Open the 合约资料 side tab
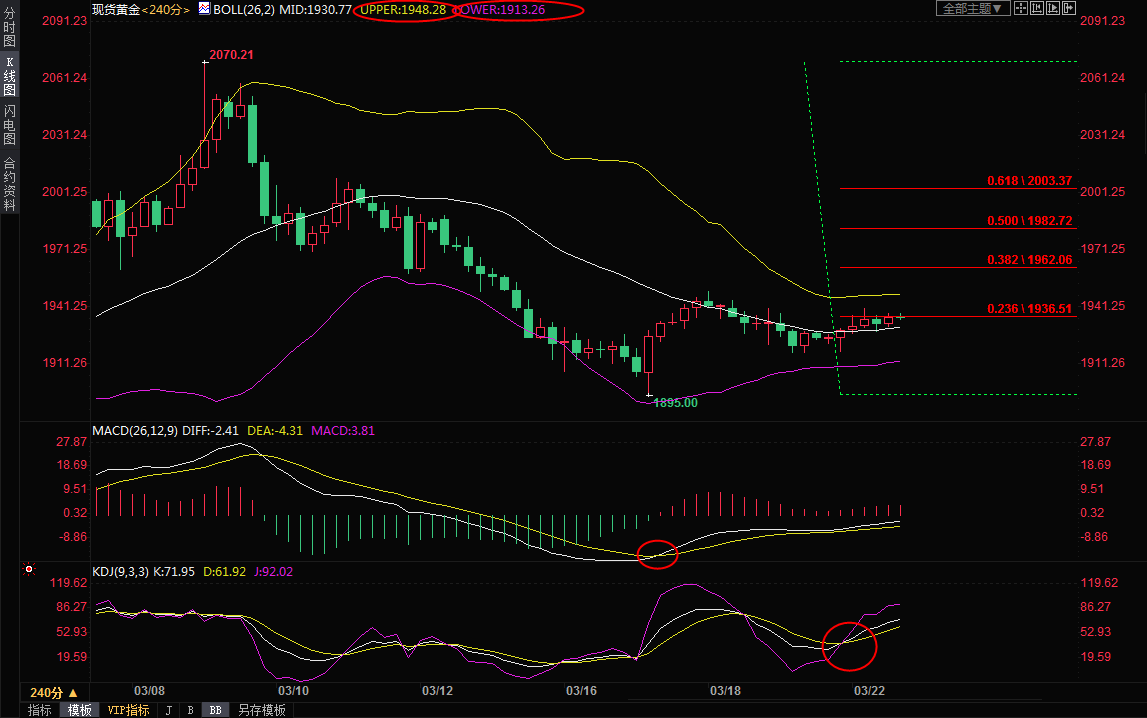The height and width of the screenshot is (718, 1147). (9, 184)
